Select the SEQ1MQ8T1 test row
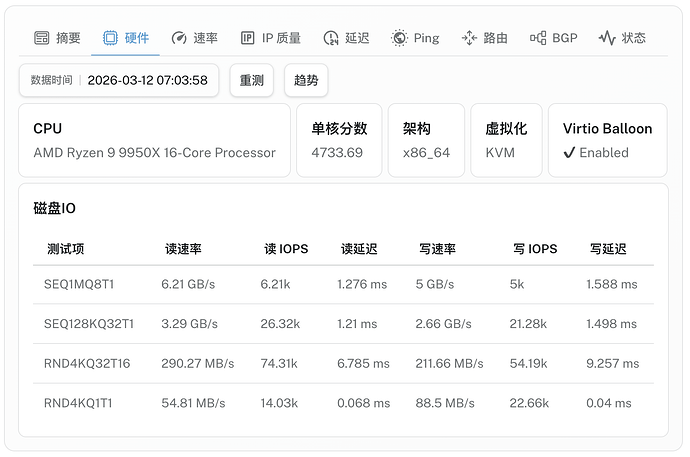The image size is (690, 457). coord(343,285)
